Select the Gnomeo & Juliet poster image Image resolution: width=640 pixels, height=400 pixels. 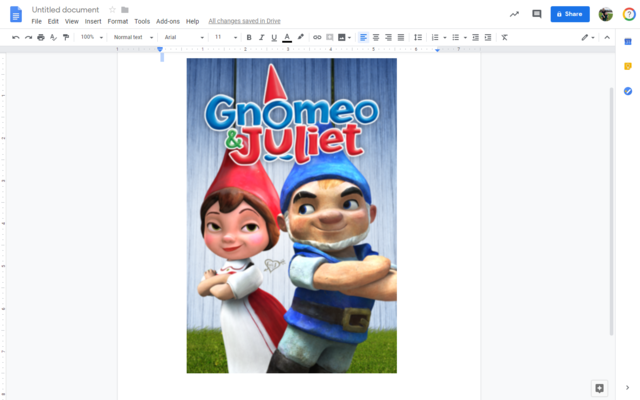[291, 216]
